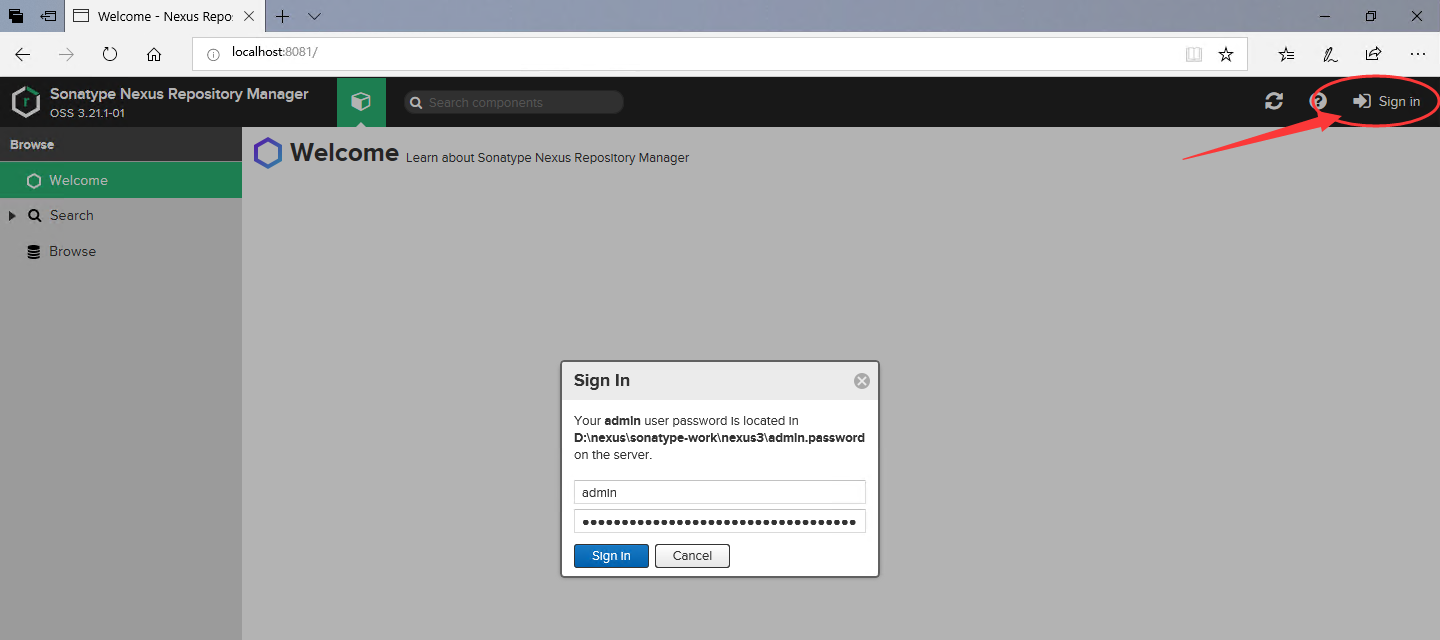This screenshot has width=1440, height=640.
Task: Add page to favorites star icon
Action: [x=1226, y=54]
